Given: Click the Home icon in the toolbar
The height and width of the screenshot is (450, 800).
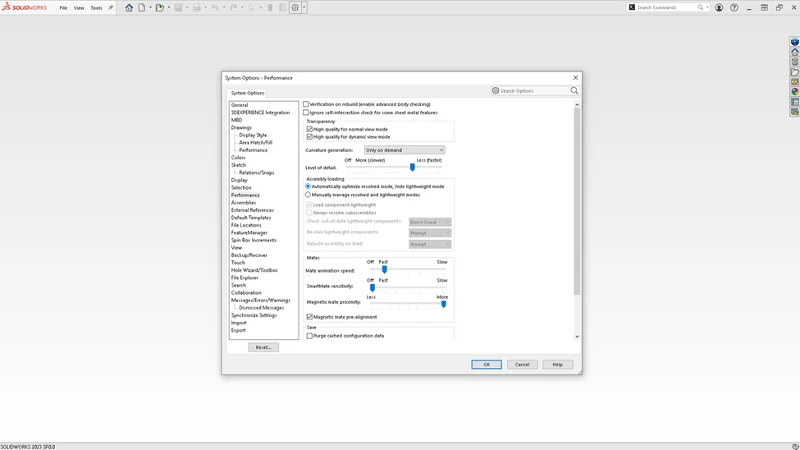Looking at the screenshot, I should [129, 8].
